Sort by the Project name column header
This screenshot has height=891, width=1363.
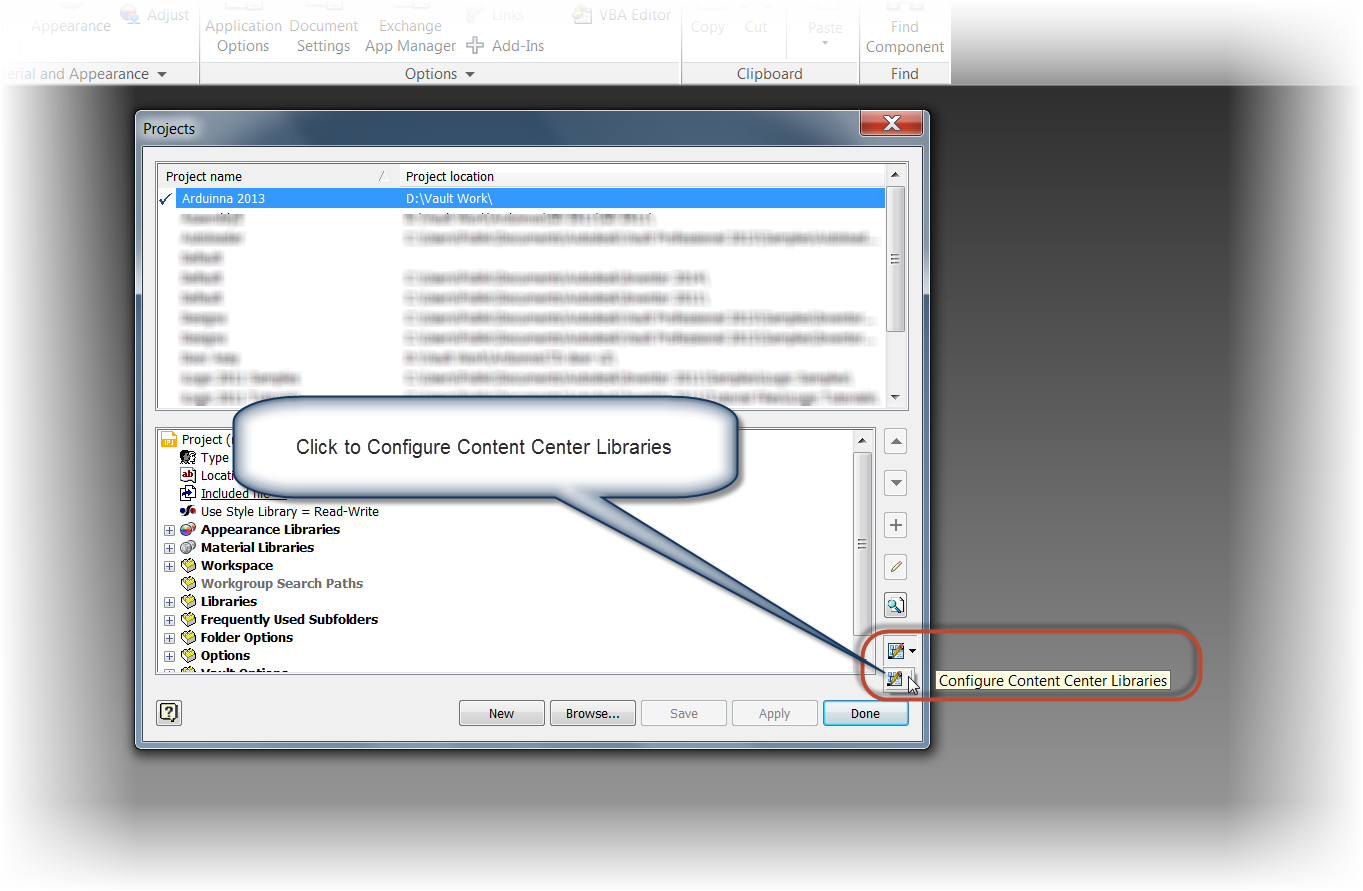click(x=279, y=176)
